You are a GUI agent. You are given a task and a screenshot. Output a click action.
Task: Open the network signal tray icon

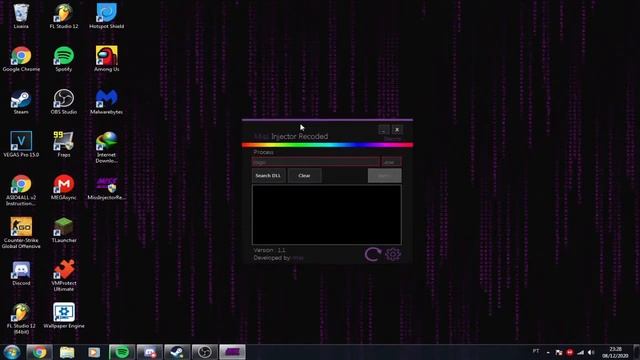(580, 352)
